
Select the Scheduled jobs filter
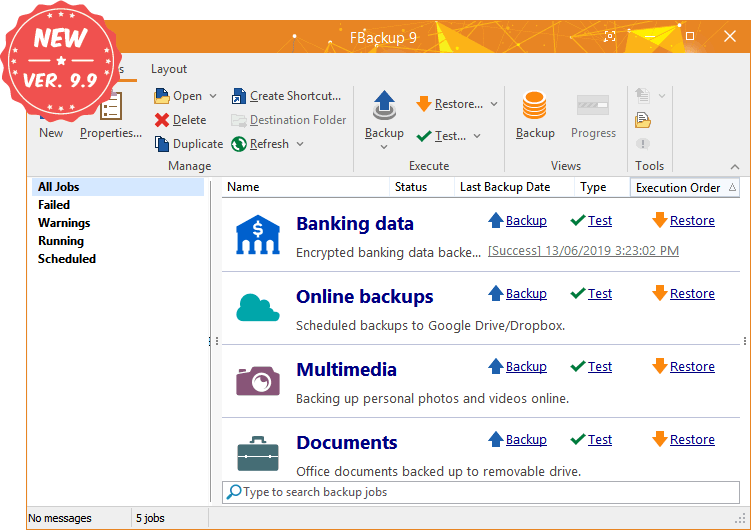coord(67,259)
